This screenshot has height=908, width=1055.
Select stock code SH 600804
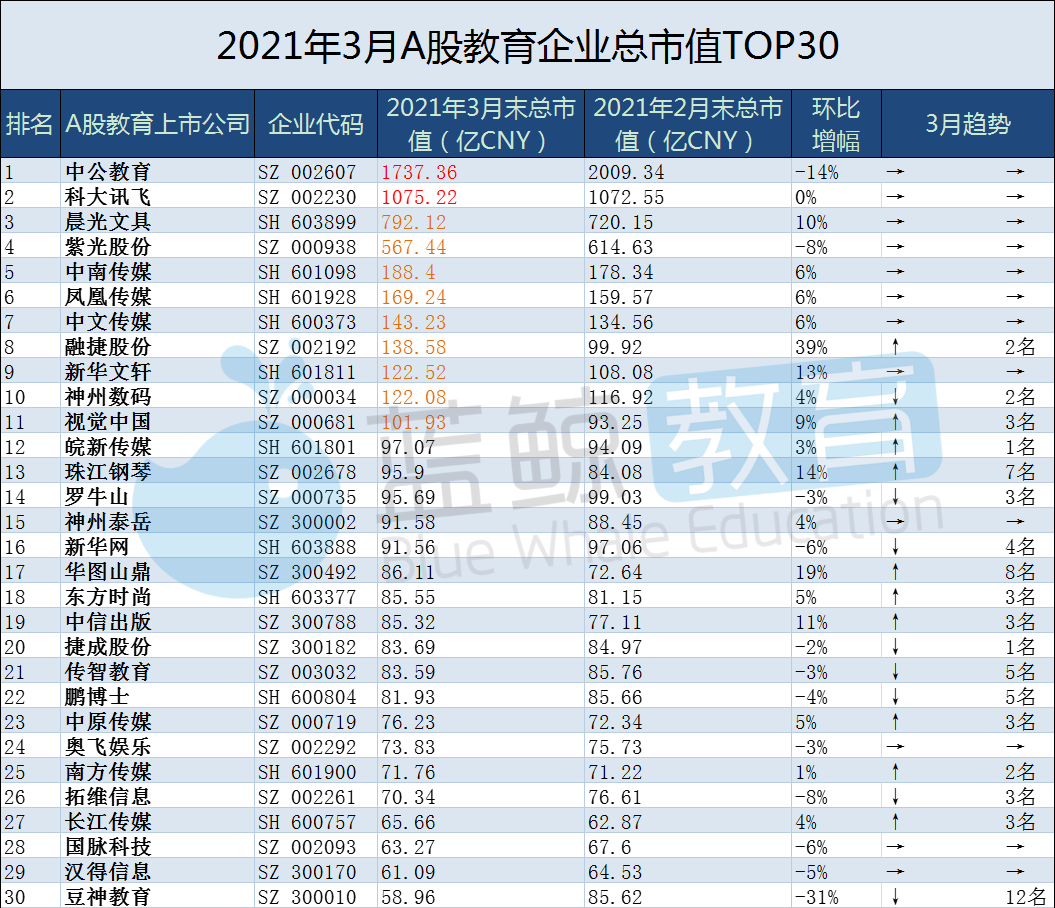(x=307, y=697)
